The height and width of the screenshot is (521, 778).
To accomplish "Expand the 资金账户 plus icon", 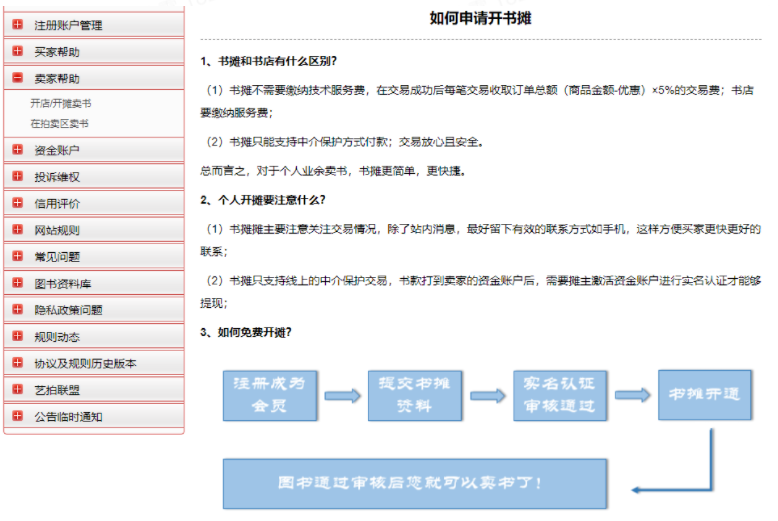I will pos(18,149).
